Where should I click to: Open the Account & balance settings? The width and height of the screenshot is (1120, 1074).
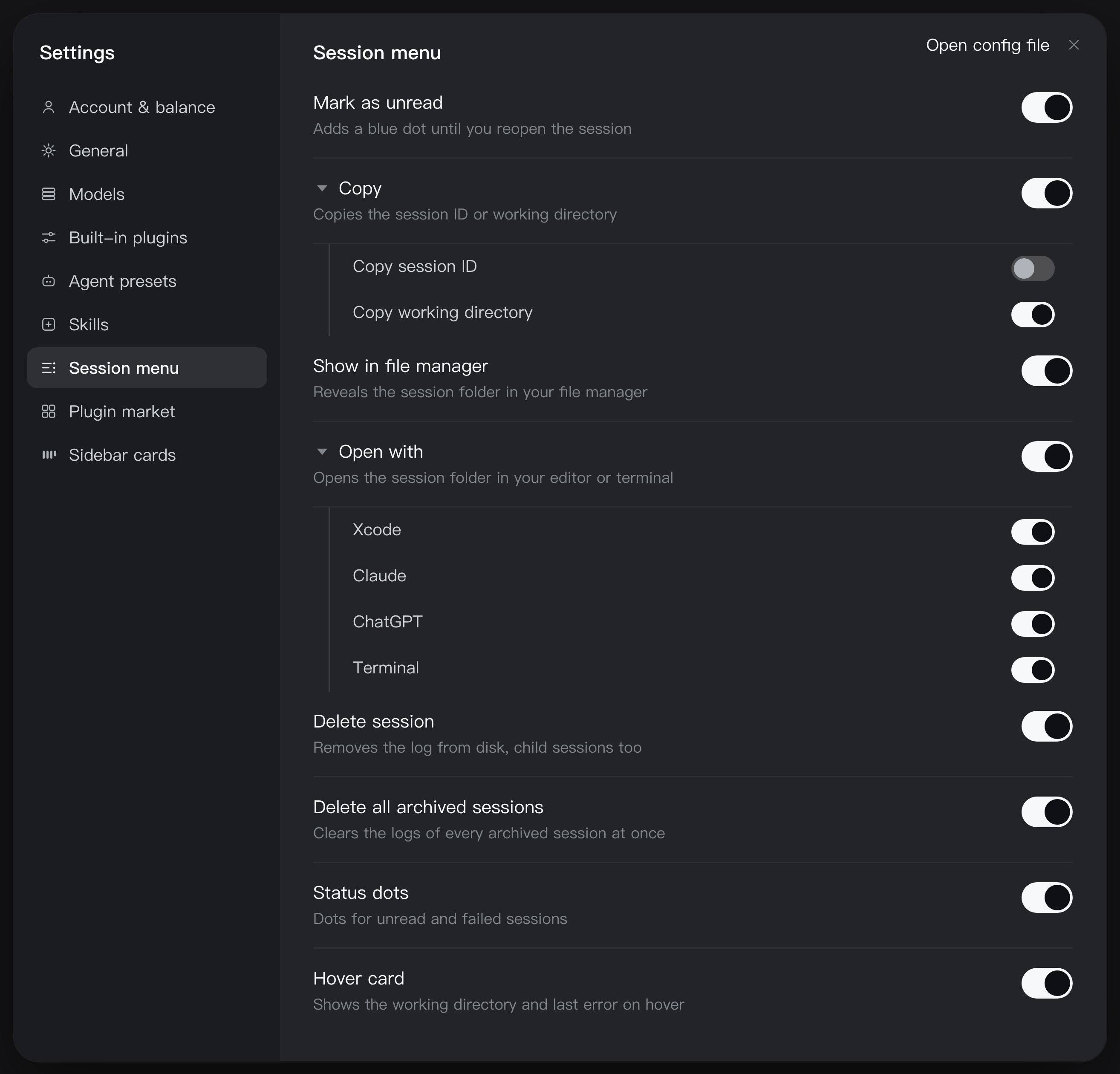point(147,107)
